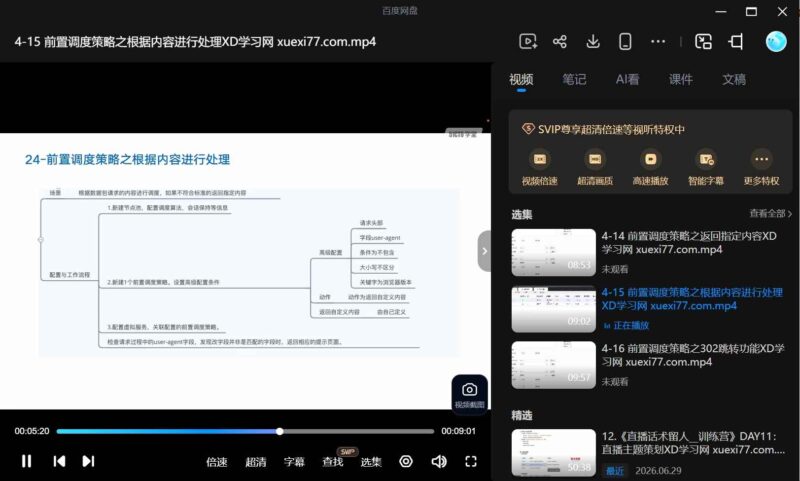The height and width of the screenshot is (481, 800).
Task: Click the 2026.06.29 date text
Action: tap(658, 470)
